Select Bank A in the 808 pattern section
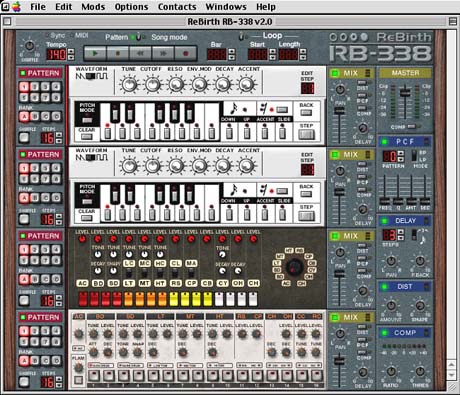The height and width of the screenshot is (395, 460). [x=24, y=279]
